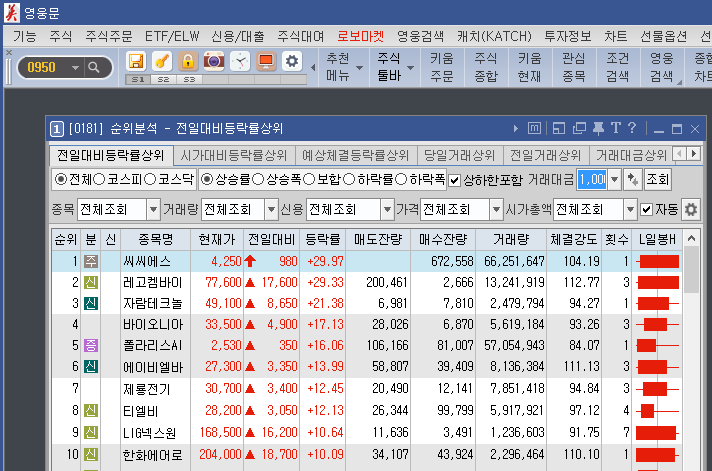
Task: Open the 시가총액 전체조회 dropdown
Action: pos(630,209)
